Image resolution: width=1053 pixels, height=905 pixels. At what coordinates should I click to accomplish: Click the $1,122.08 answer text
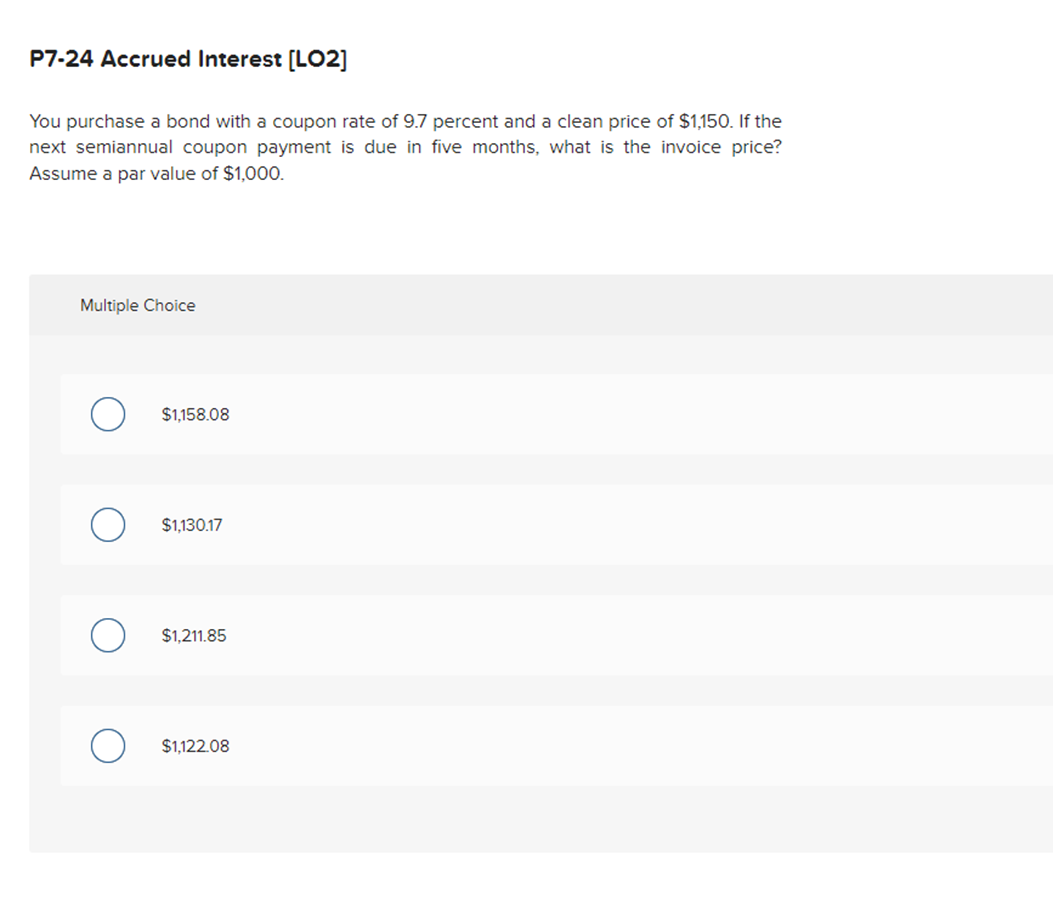coord(195,746)
